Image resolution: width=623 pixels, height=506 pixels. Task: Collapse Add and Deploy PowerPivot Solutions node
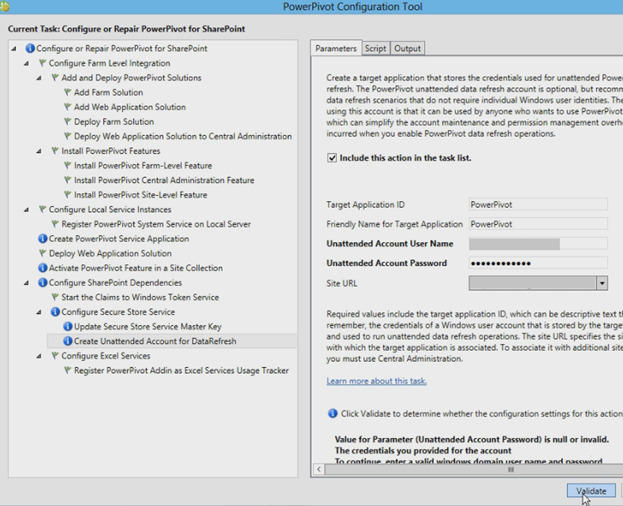point(39,78)
